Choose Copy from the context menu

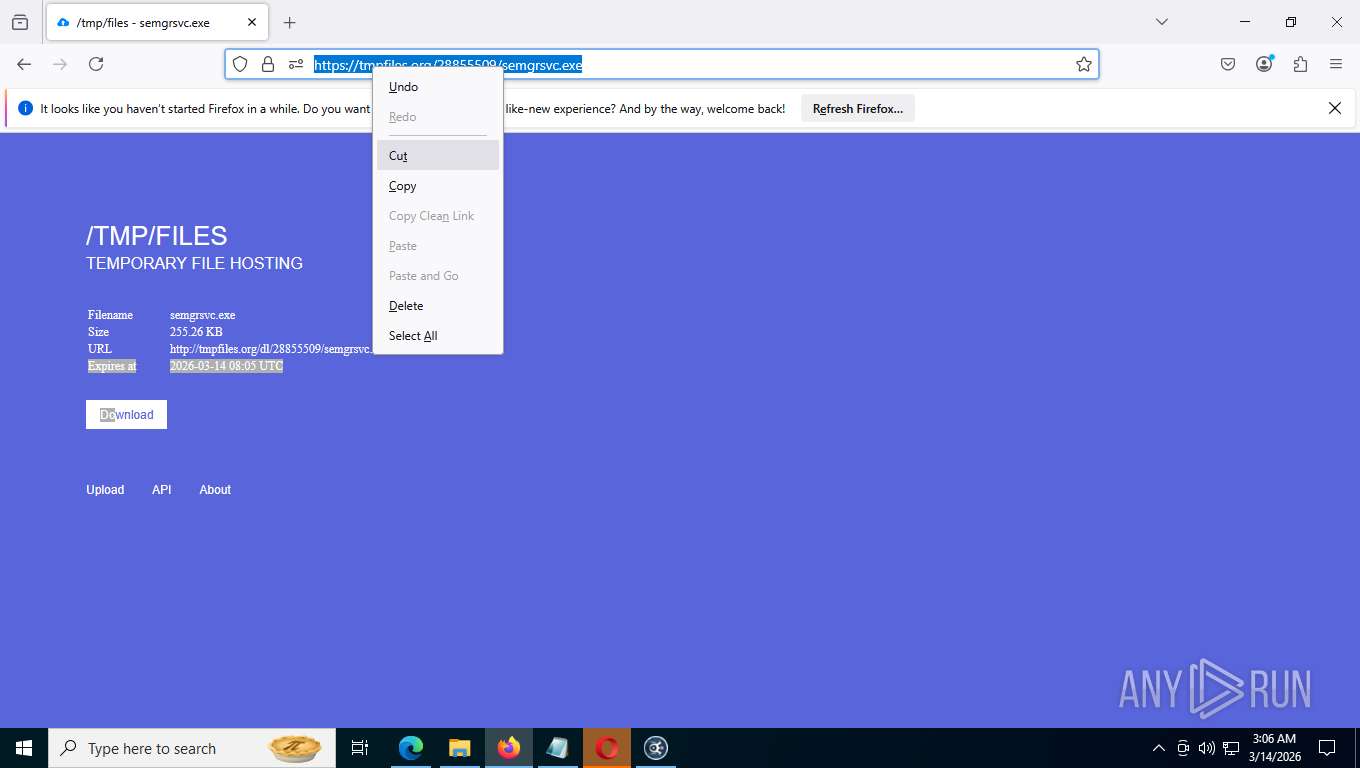(438, 186)
